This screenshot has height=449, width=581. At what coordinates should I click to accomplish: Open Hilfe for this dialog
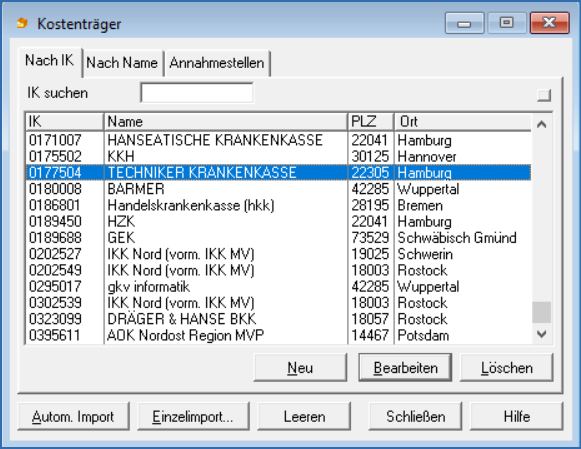517,417
